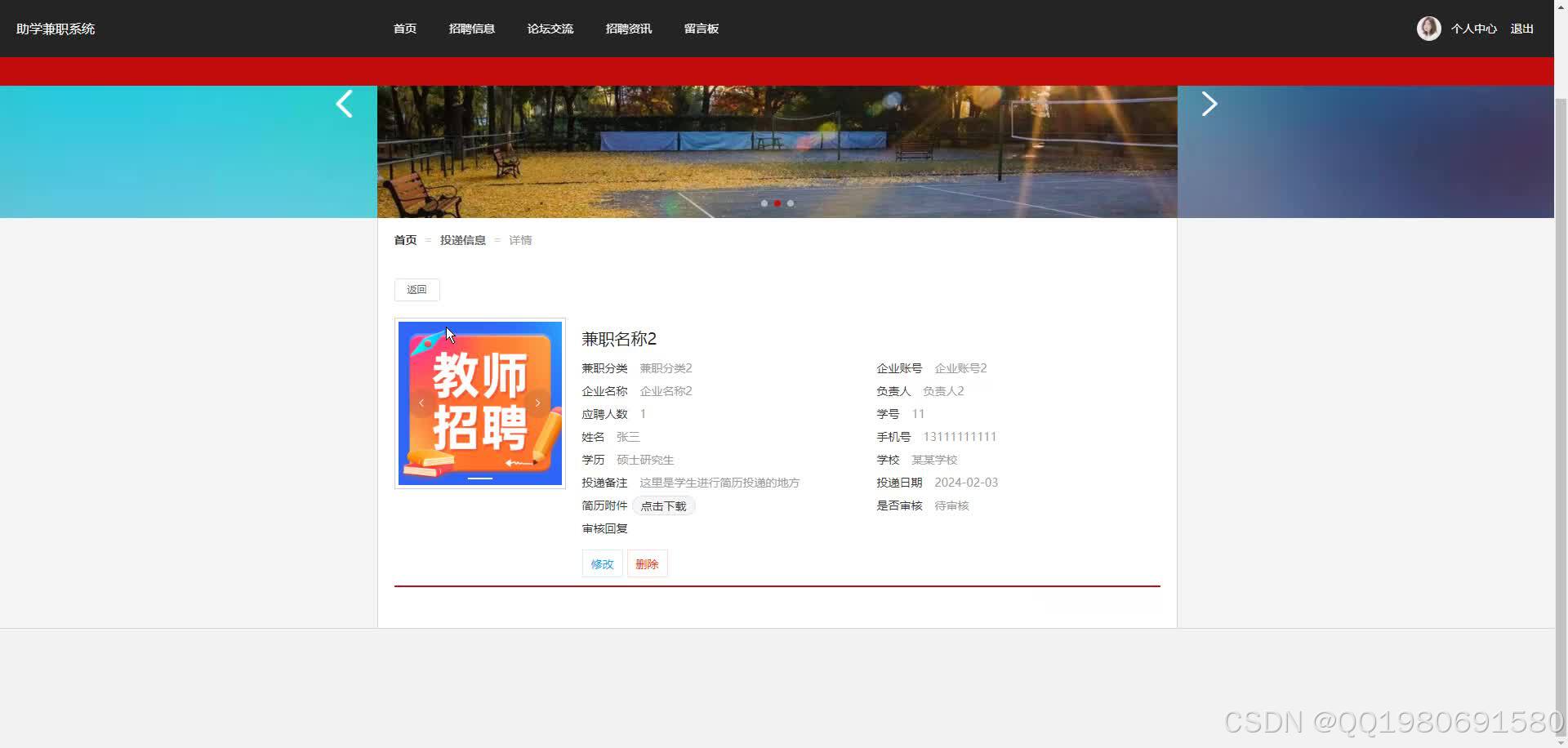Click the 返回 button to go back
1568x748 pixels.
coord(416,289)
